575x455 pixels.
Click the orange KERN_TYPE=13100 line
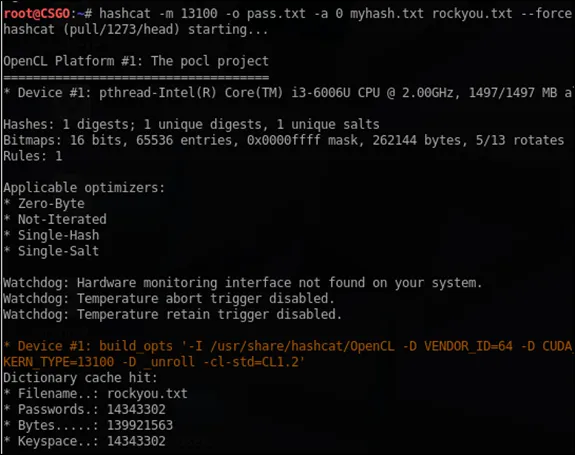(x=154, y=362)
